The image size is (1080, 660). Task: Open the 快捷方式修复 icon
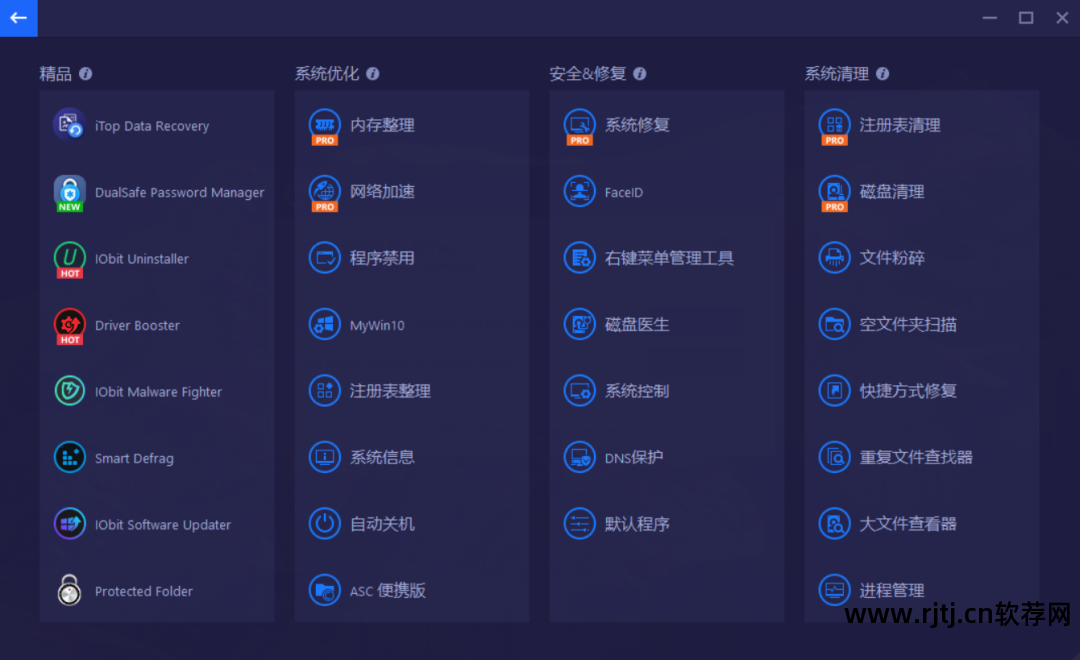pyautogui.click(x=834, y=391)
